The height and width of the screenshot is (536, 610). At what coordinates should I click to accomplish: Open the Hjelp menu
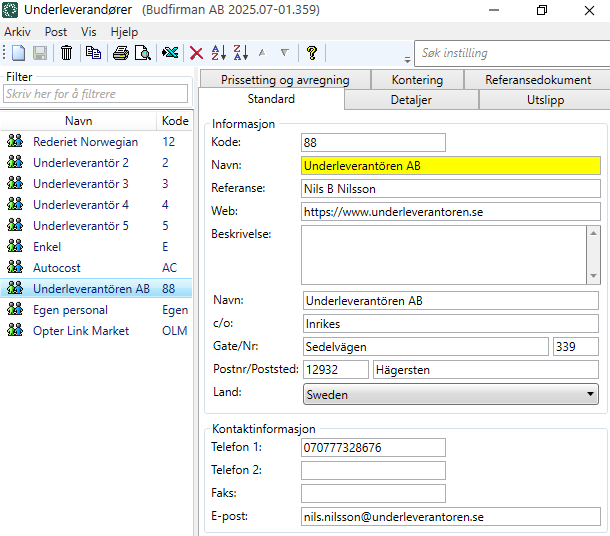(125, 32)
